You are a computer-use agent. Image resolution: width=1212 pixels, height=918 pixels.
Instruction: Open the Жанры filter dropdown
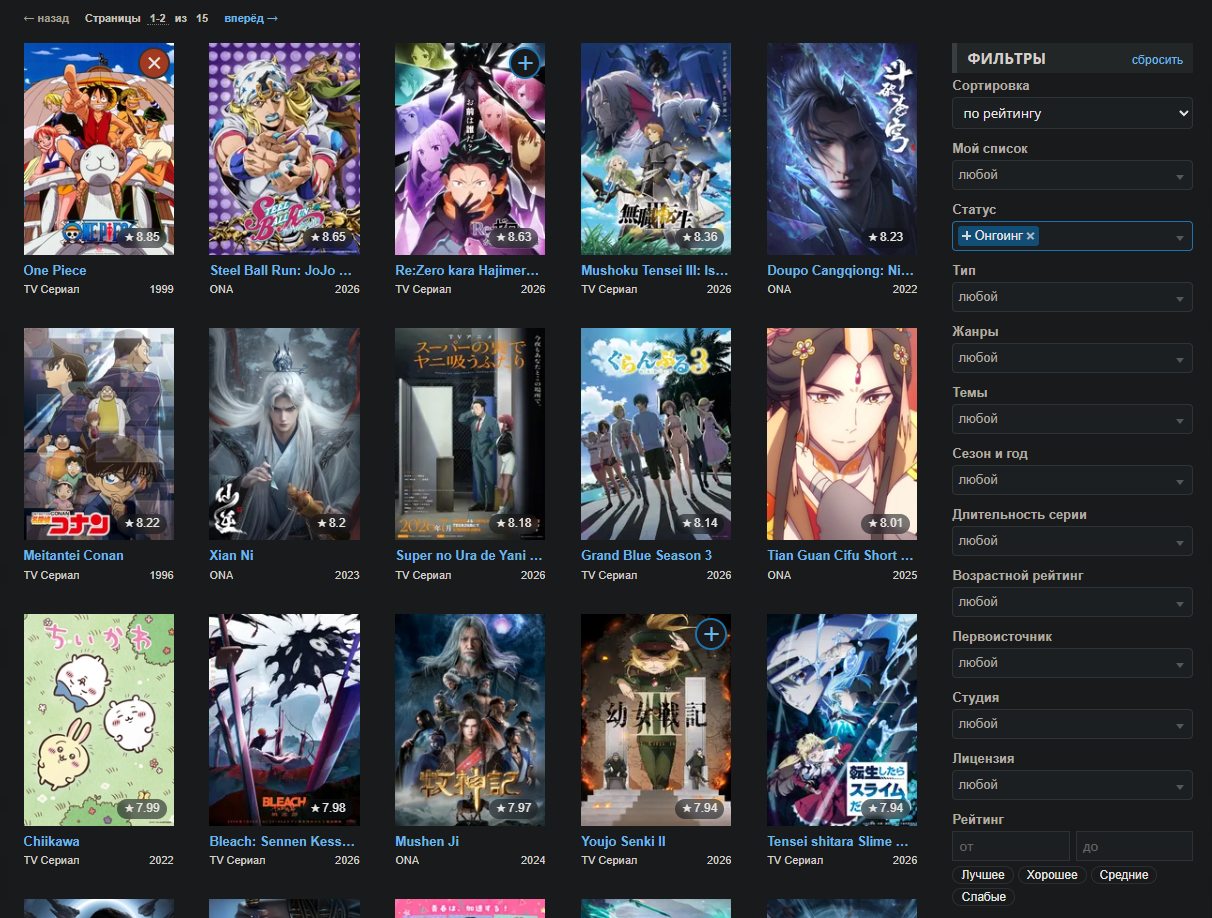point(1072,358)
